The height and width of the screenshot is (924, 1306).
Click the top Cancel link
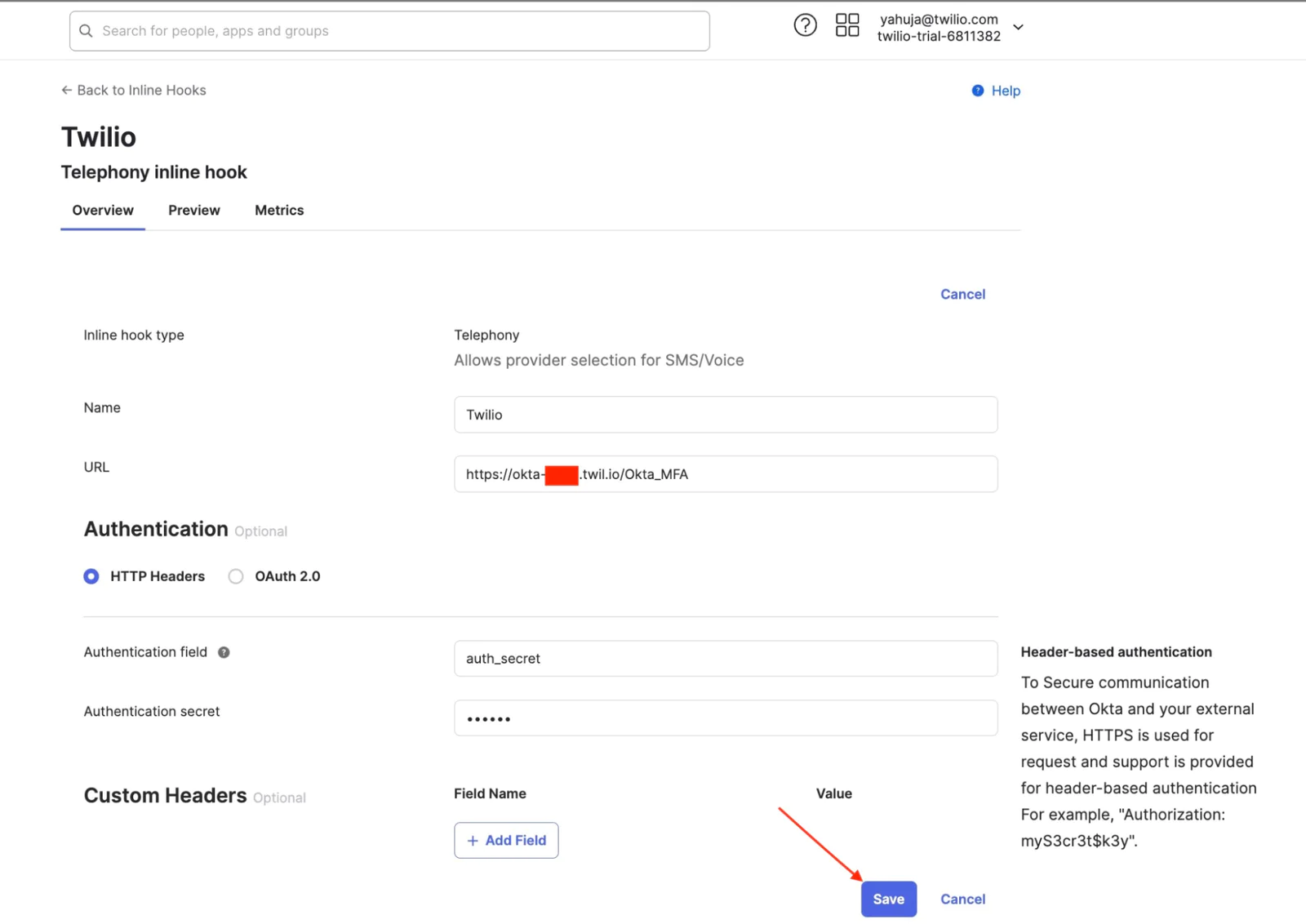click(962, 295)
